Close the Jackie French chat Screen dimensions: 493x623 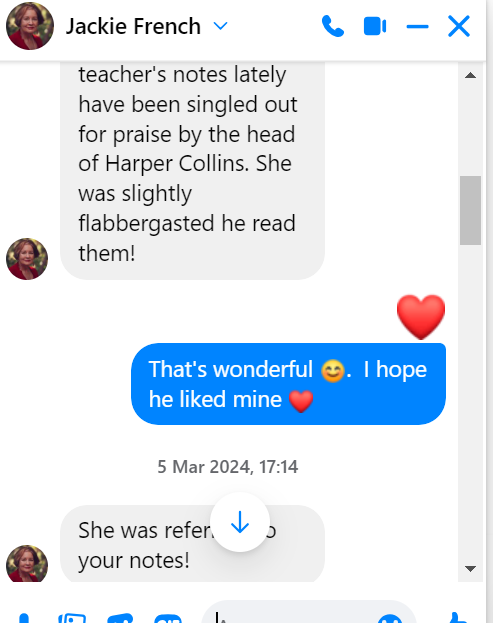tap(459, 26)
